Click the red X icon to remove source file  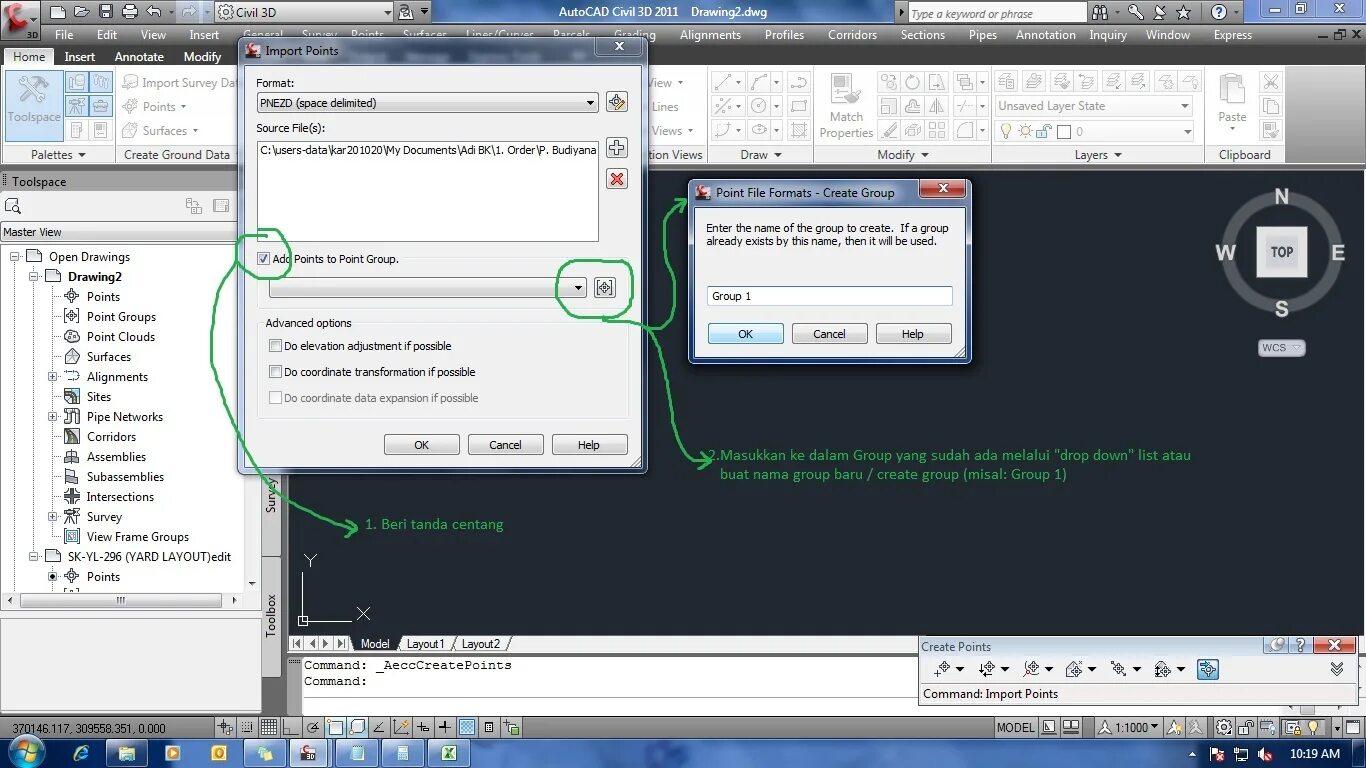(617, 179)
